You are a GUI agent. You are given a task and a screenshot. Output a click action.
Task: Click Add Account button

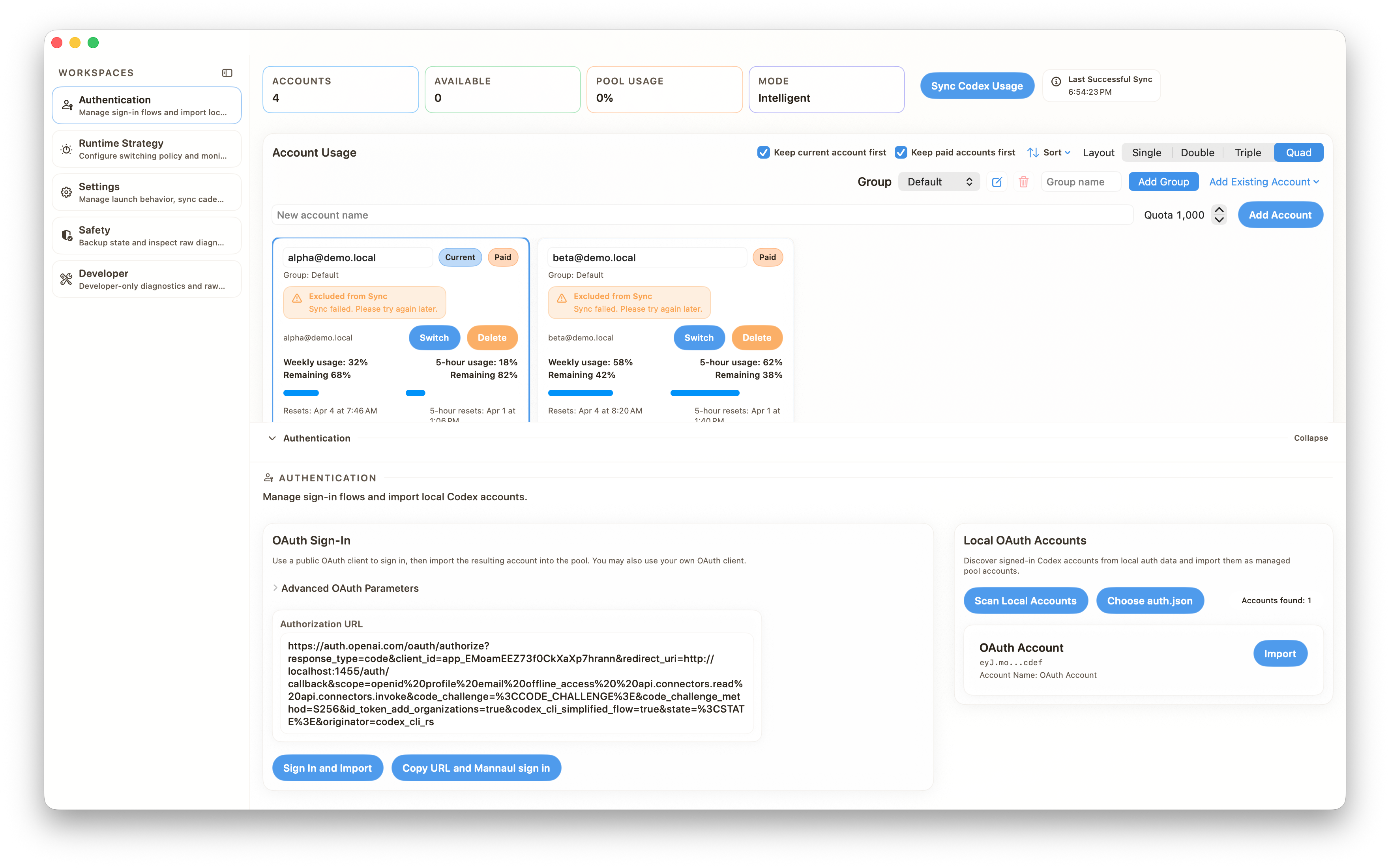(x=1280, y=215)
